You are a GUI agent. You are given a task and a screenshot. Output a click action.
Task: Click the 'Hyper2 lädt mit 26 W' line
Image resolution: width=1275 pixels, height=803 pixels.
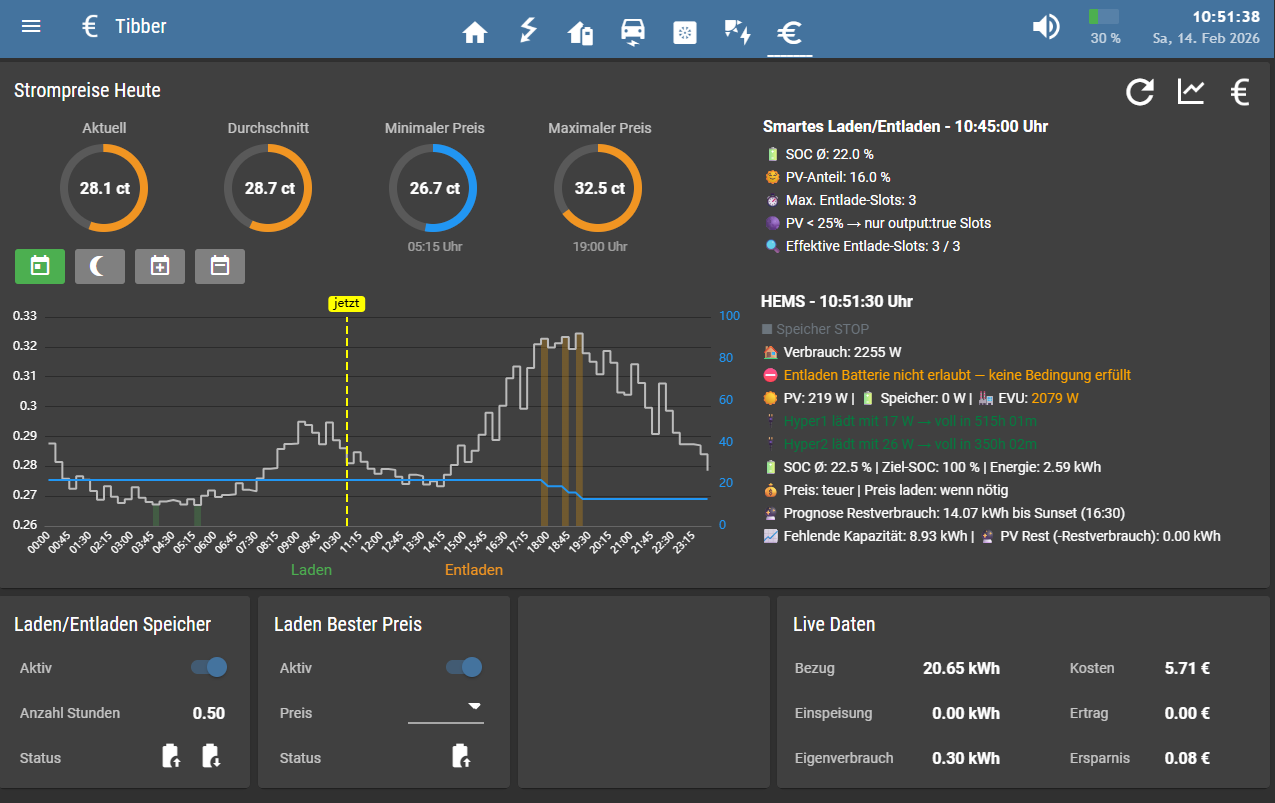click(x=900, y=444)
